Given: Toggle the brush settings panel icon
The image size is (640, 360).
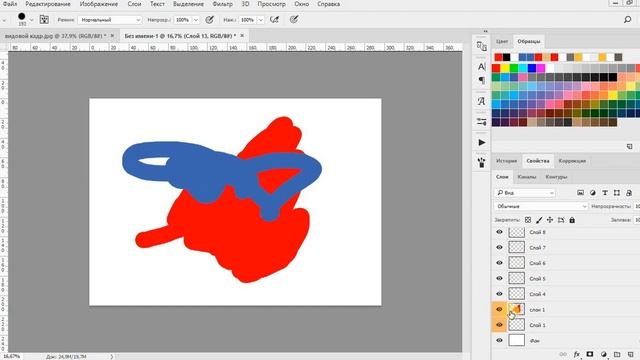Looking at the screenshot, I should point(44,19).
